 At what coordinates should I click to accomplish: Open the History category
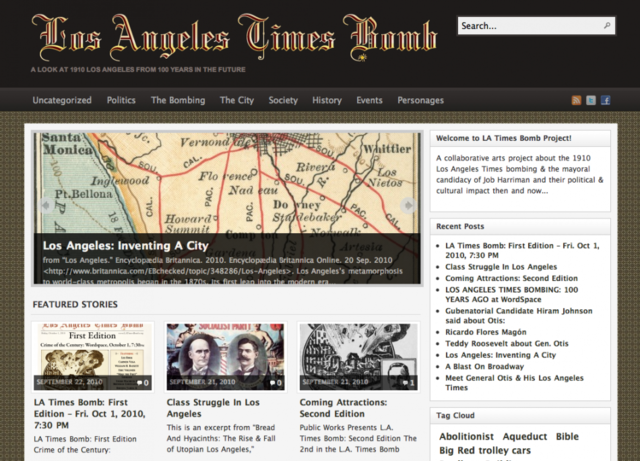pyautogui.click(x=327, y=100)
